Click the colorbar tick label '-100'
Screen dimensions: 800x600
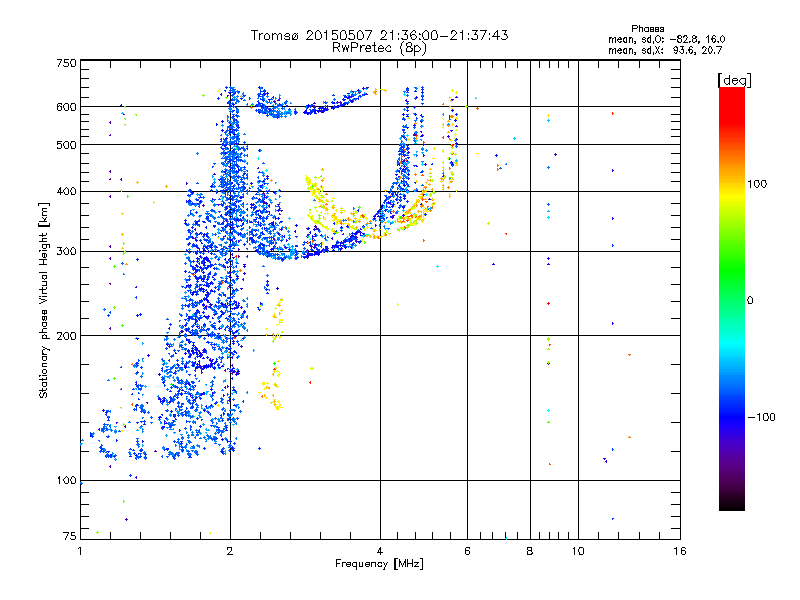762,417
